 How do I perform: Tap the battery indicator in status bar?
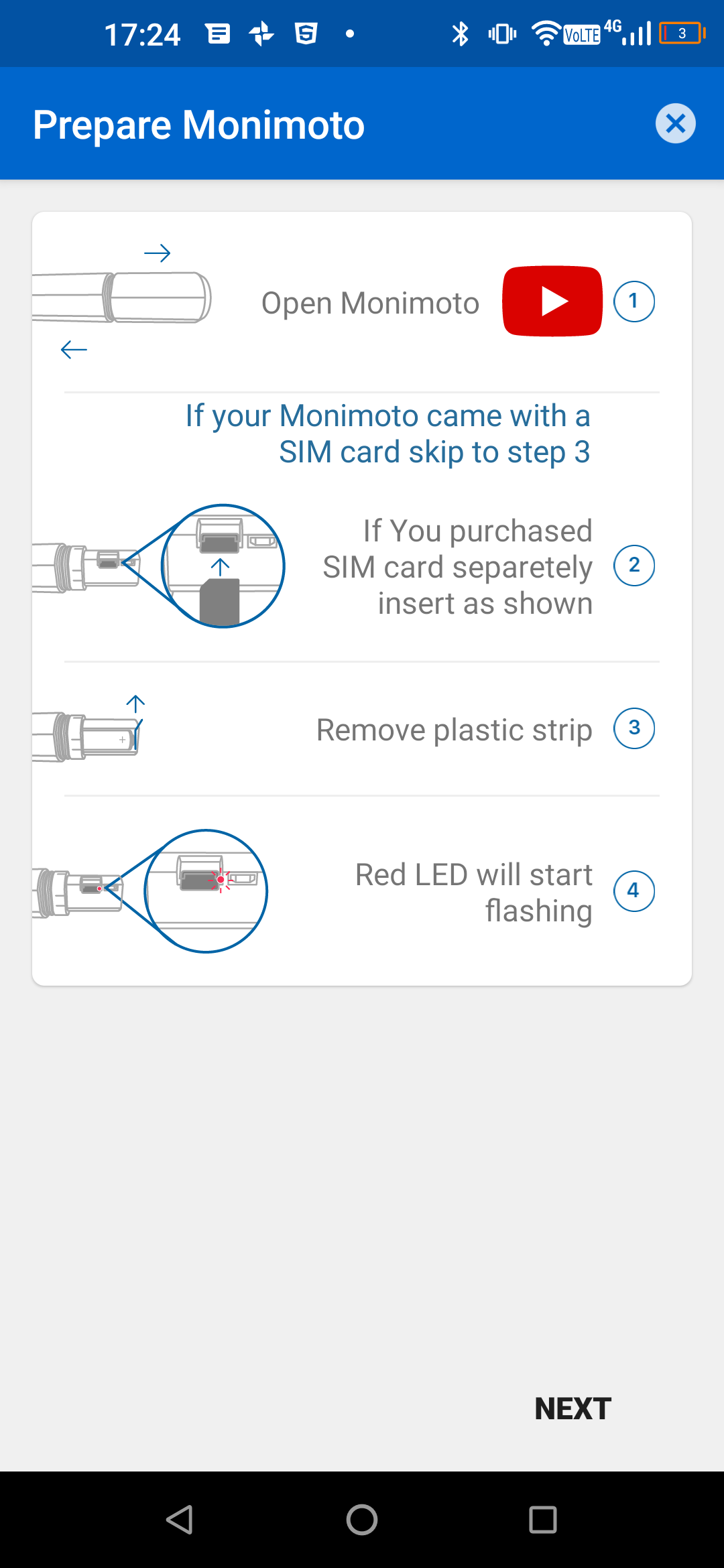click(682, 34)
